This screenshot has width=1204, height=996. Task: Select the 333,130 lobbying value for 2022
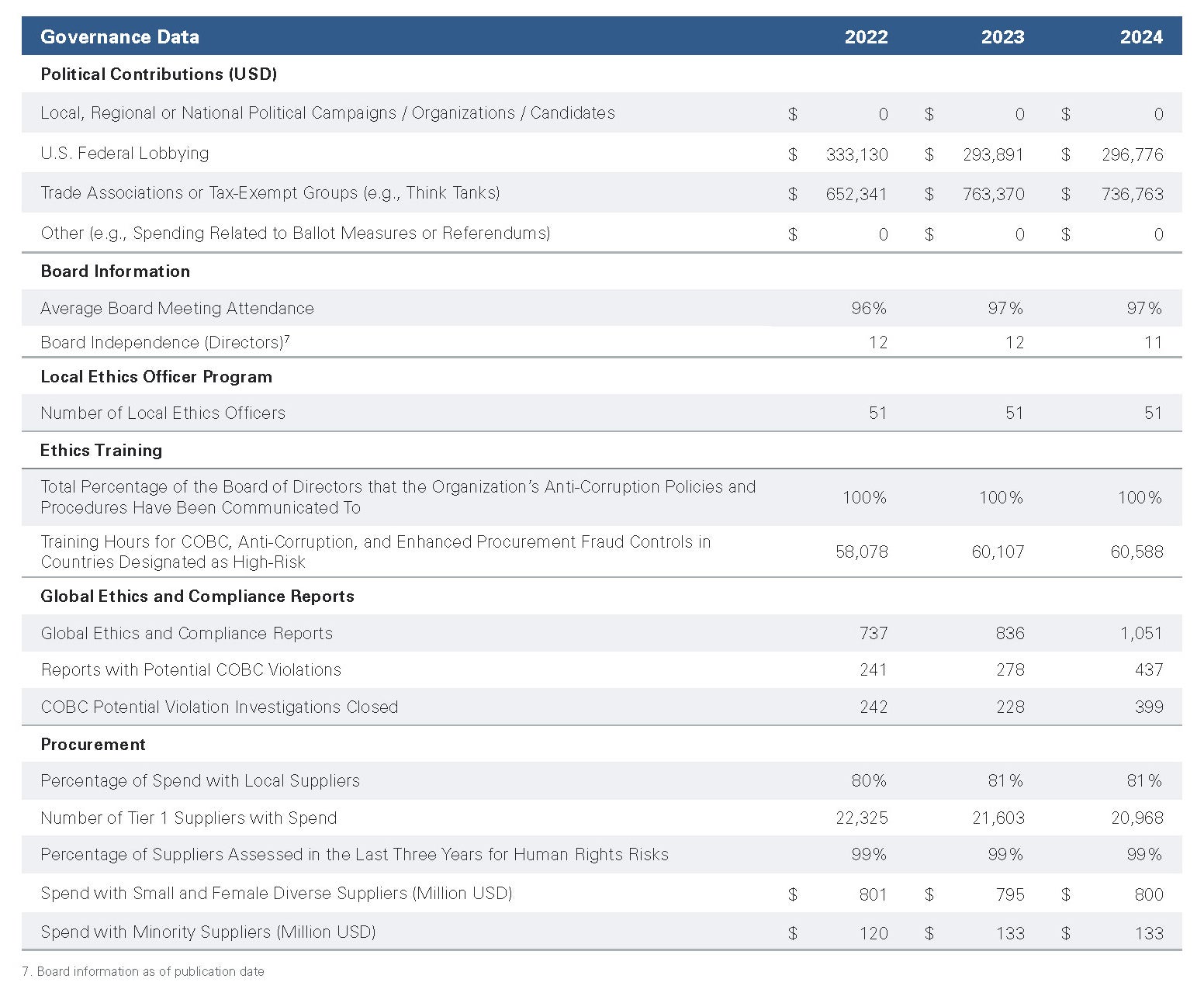[x=856, y=154]
